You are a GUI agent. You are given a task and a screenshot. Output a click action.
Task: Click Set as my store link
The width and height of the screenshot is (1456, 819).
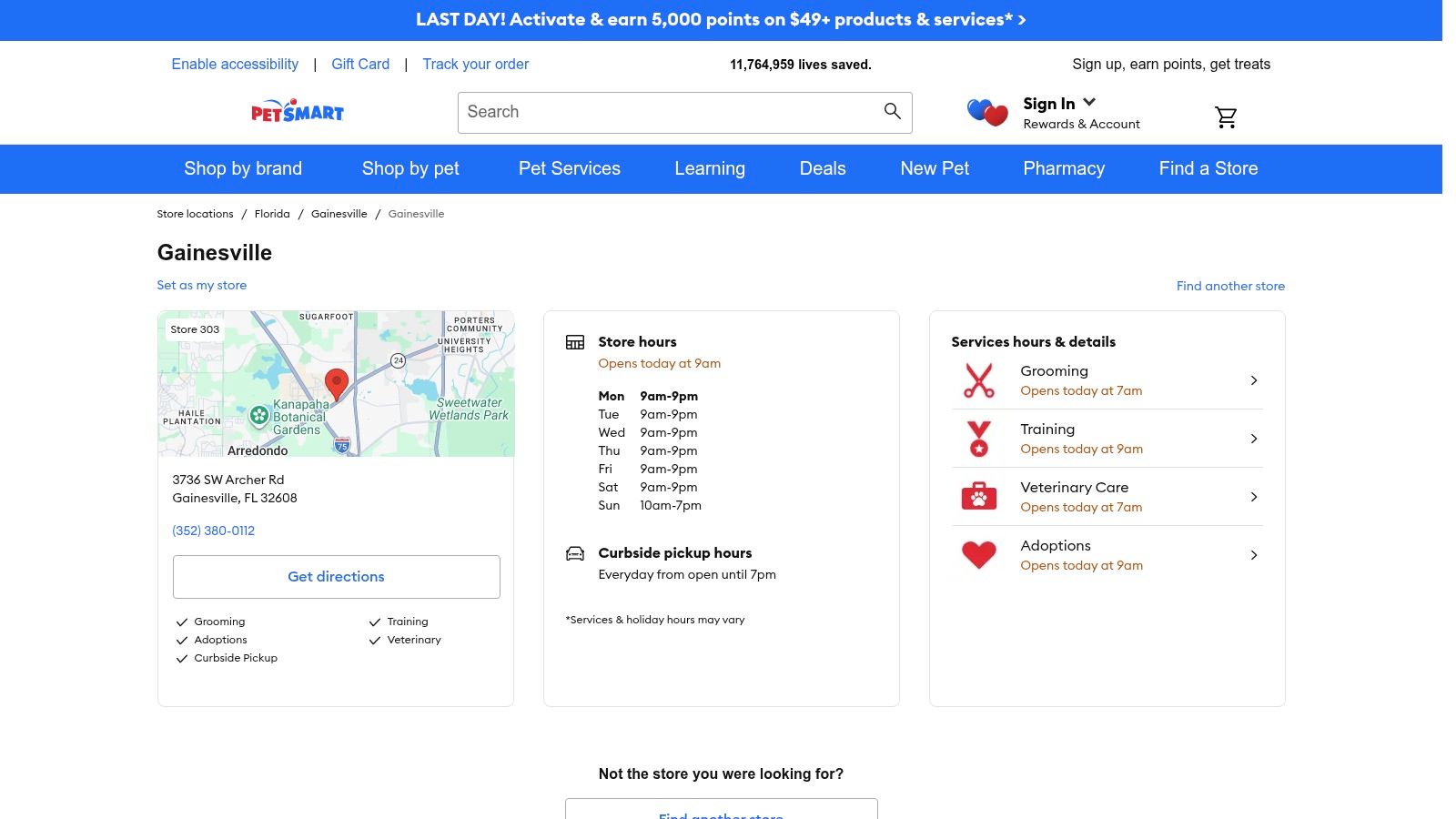pos(202,285)
